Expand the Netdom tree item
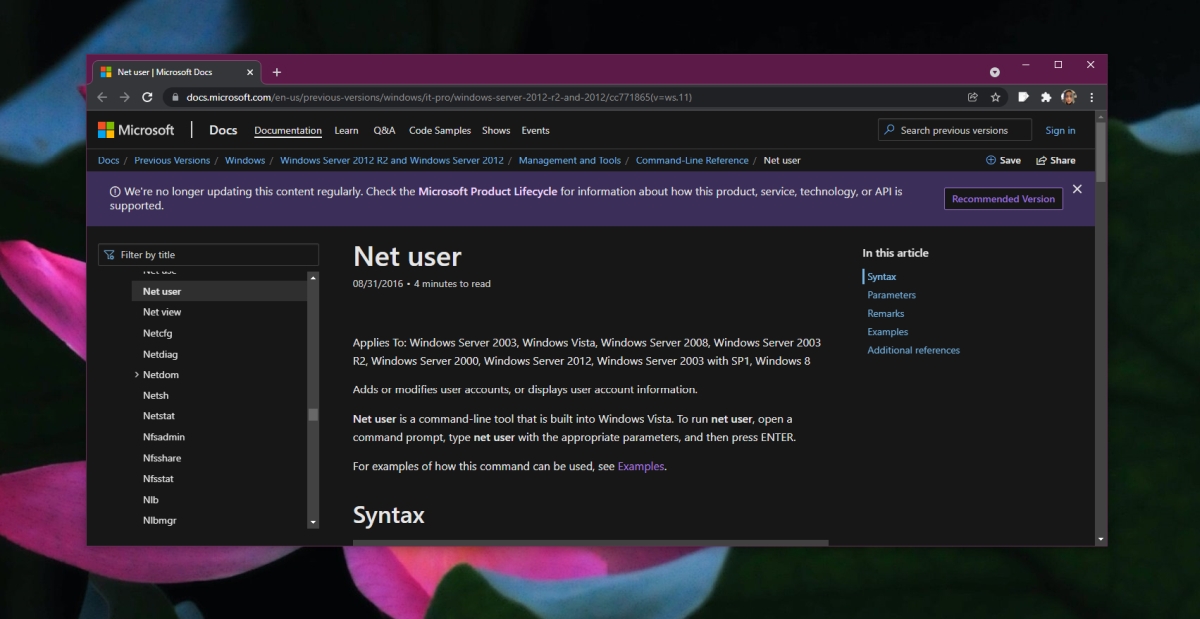The width and height of the screenshot is (1200, 619). 137,375
